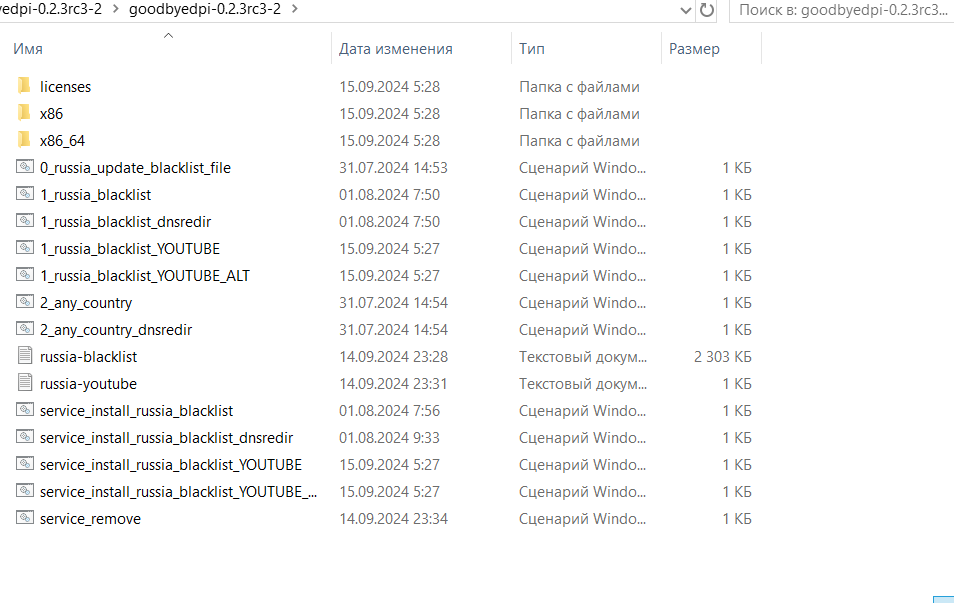954x603 pixels.
Task: Click the 2 303 КБ size value
Action: point(723,357)
